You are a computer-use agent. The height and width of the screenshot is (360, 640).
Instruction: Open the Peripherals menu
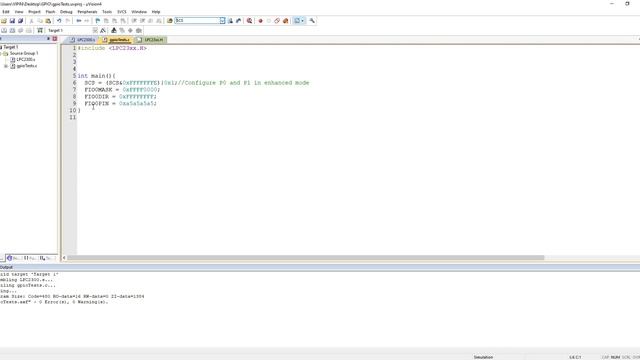click(87, 12)
